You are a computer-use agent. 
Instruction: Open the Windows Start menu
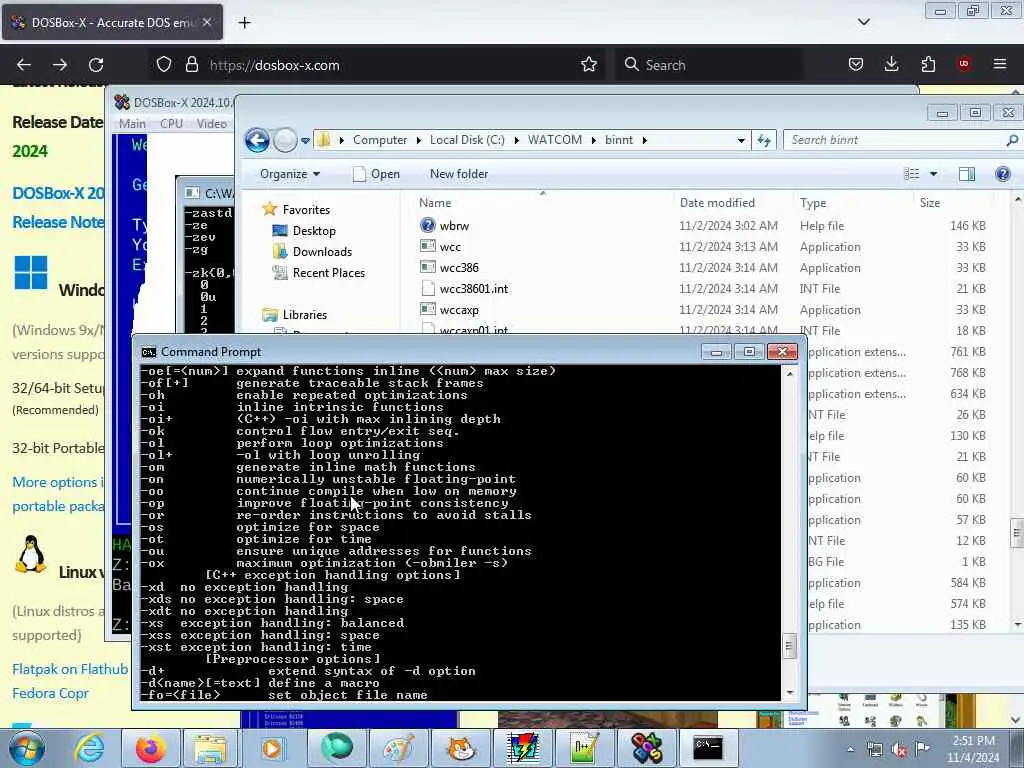[x=26, y=748]
